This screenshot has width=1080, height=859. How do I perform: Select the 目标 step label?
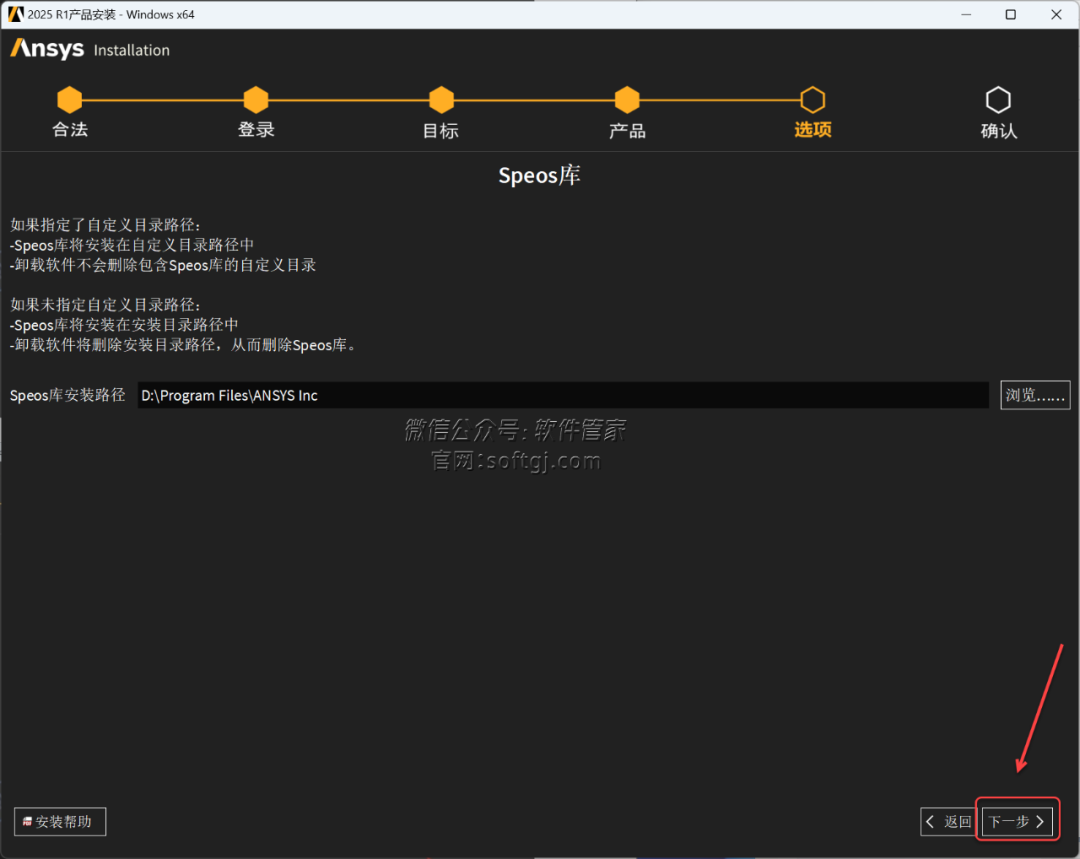point(441,130)
